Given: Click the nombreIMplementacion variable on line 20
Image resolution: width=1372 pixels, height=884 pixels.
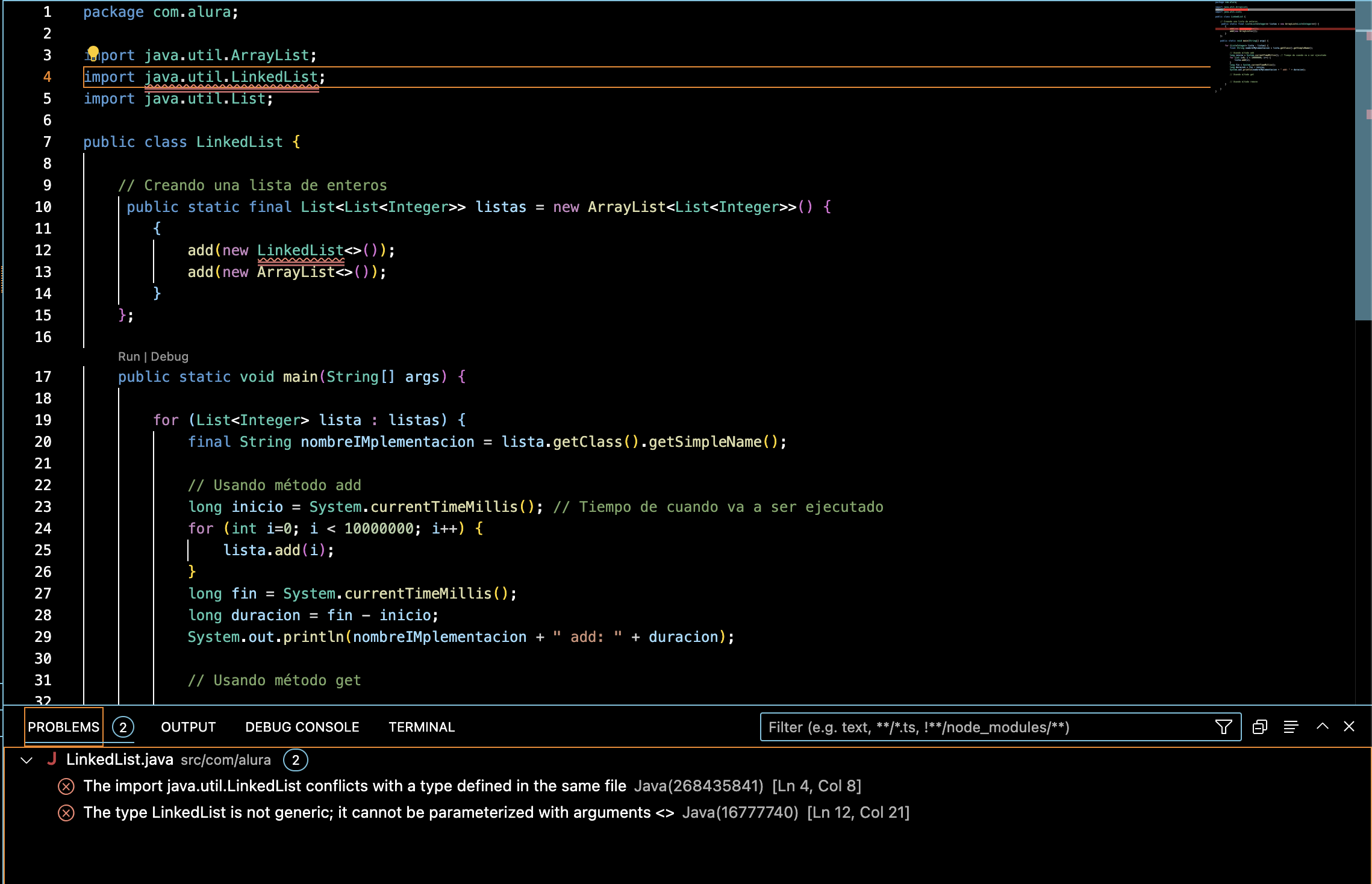Looking at the screenshot, I should 387,442.
